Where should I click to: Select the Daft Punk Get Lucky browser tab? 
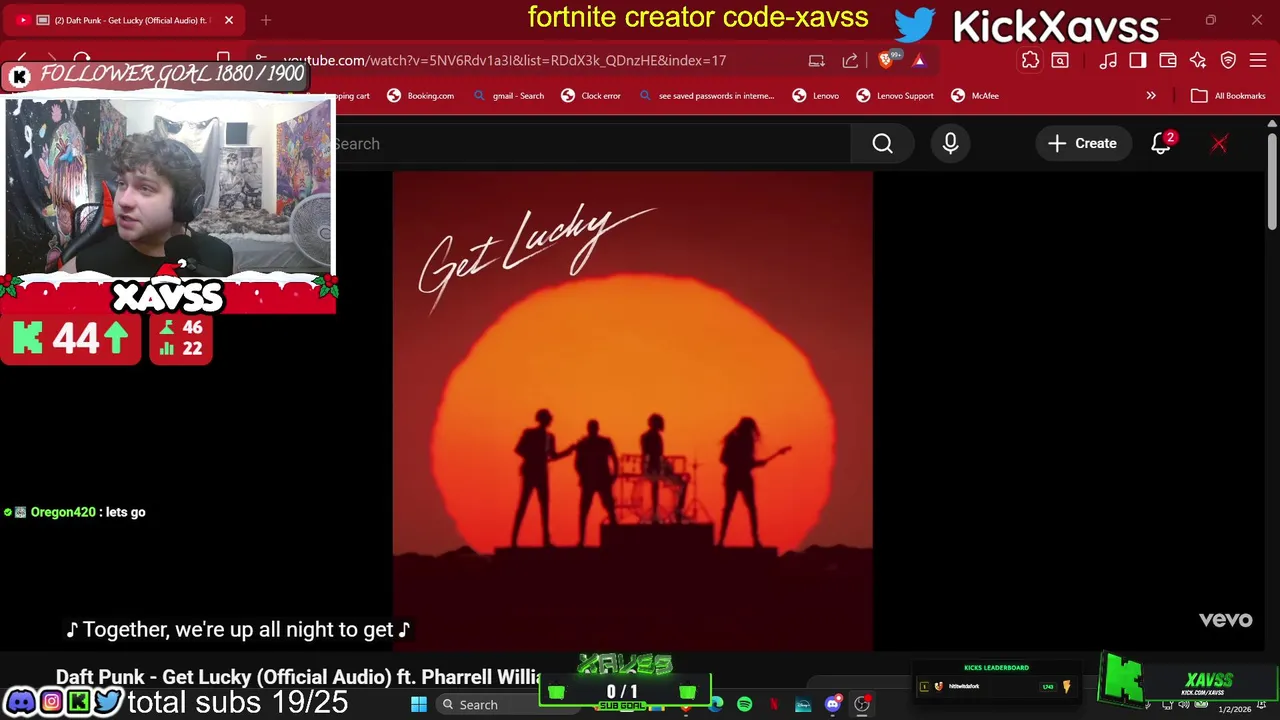click(x=124, y=20)
